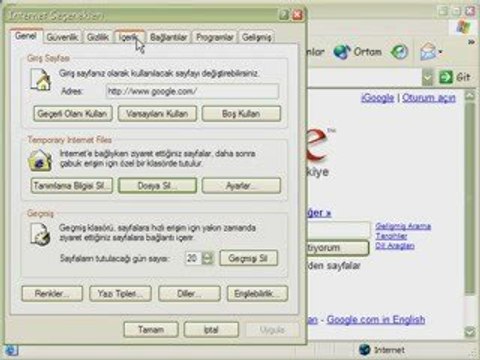Open the Gelişmiş tab

pyautogui.click(x=256, y=37)
